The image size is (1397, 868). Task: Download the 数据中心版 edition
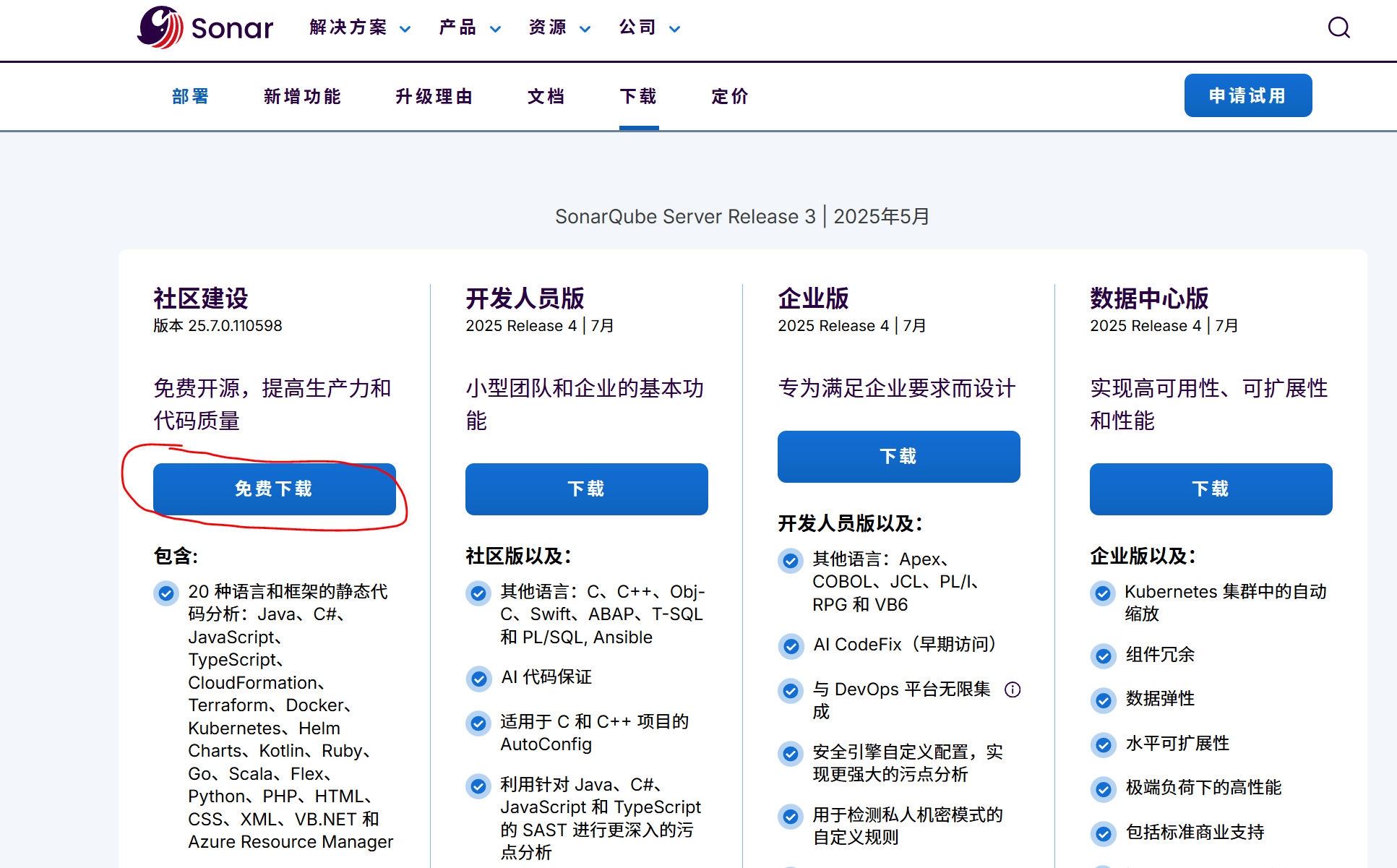click(1211, 489)
